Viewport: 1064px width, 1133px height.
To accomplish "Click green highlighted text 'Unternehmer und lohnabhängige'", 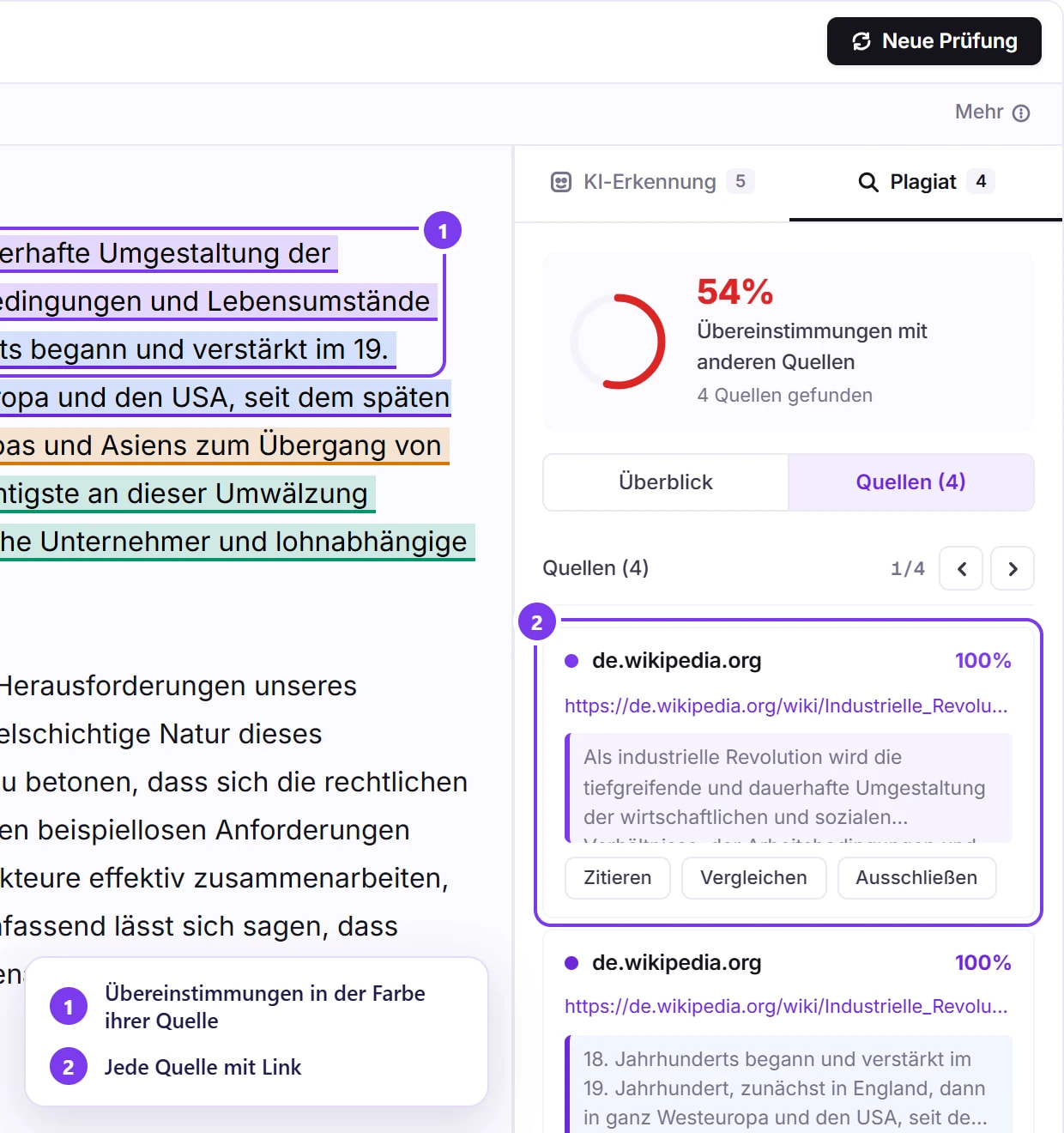I will 253,542.
